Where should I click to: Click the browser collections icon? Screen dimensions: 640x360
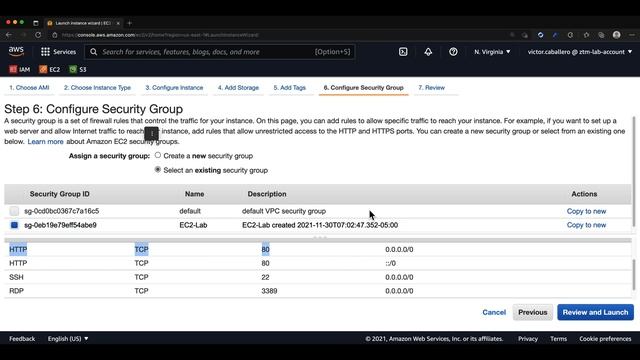[601, 35]
